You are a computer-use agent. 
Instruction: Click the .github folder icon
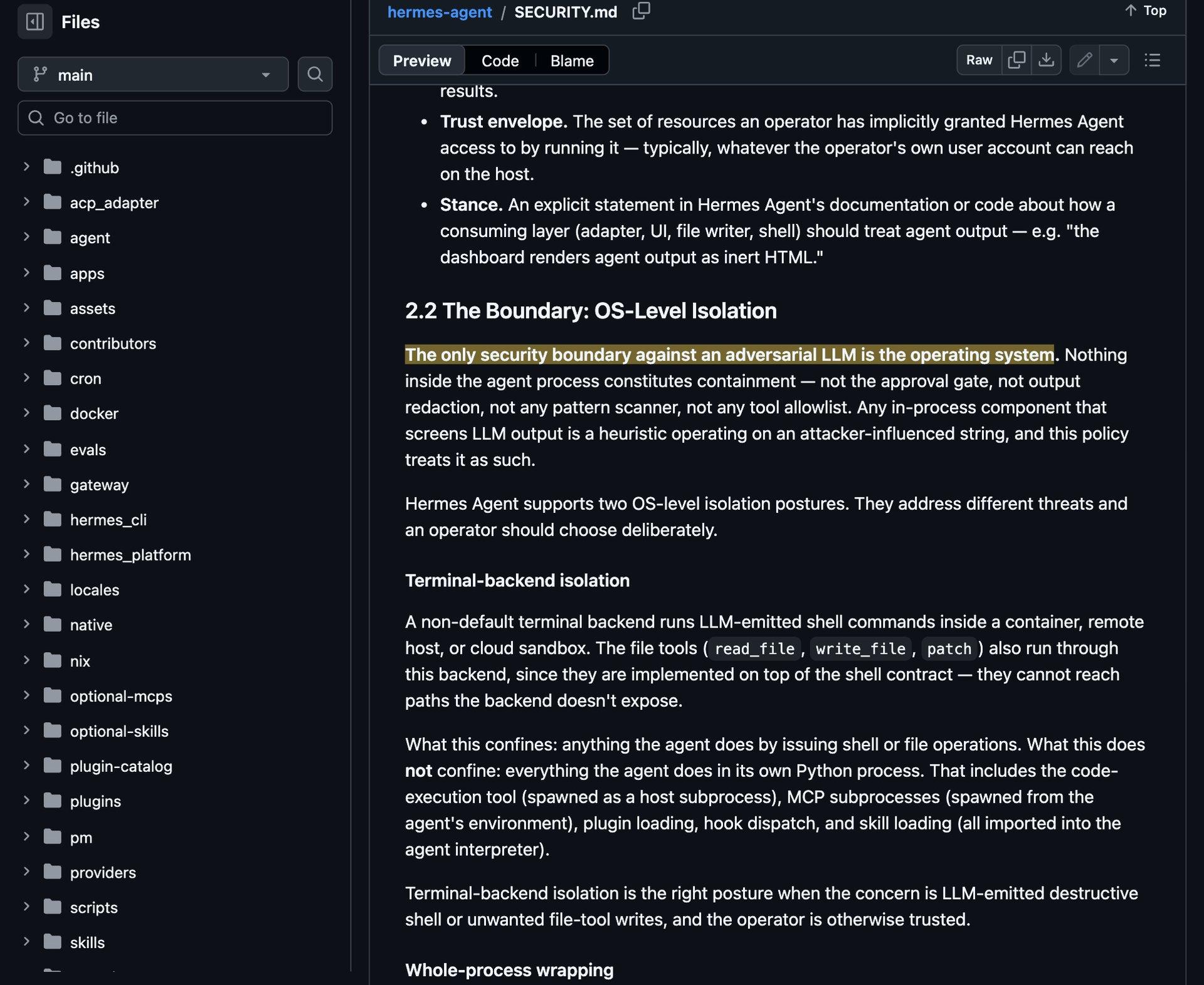(x=53, y=167)
